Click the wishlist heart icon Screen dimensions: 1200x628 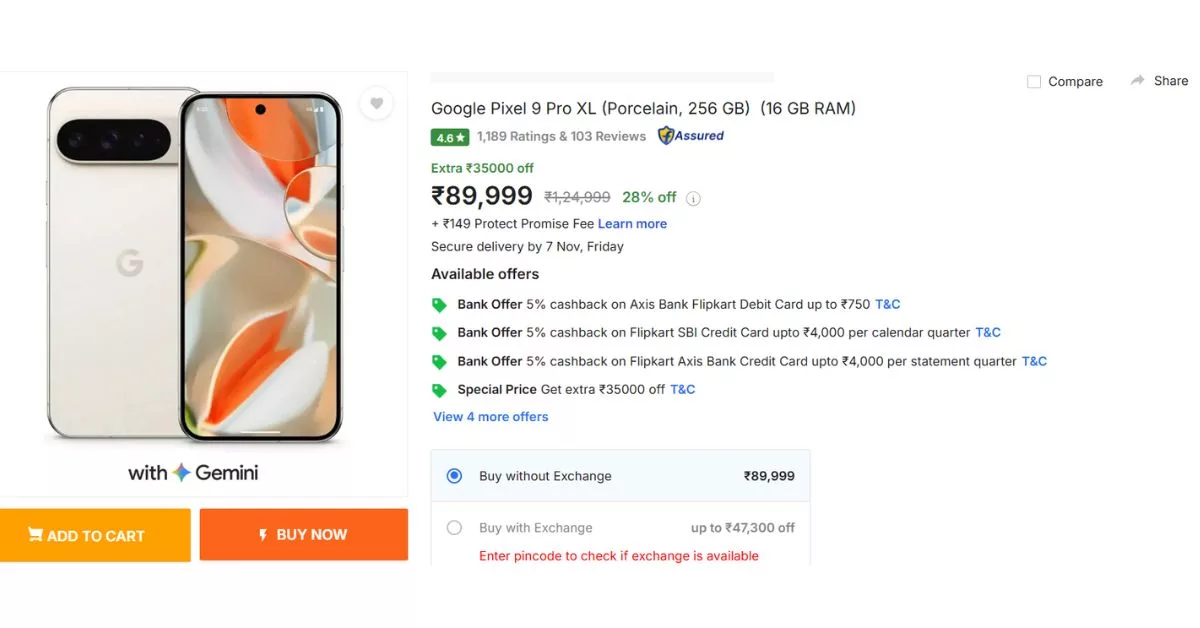click(377, 103)
